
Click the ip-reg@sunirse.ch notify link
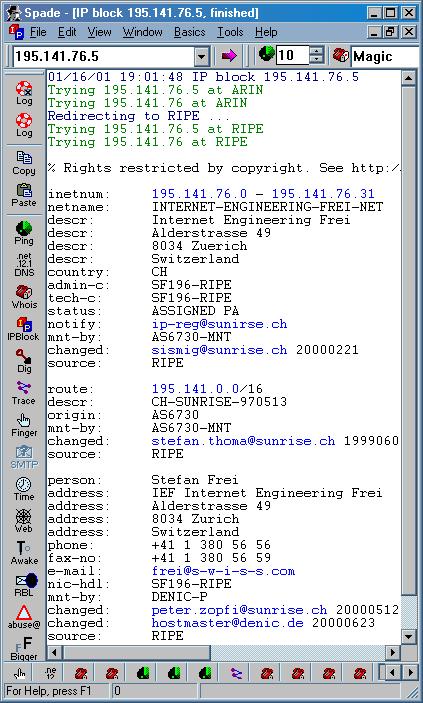tap(219, 324)
